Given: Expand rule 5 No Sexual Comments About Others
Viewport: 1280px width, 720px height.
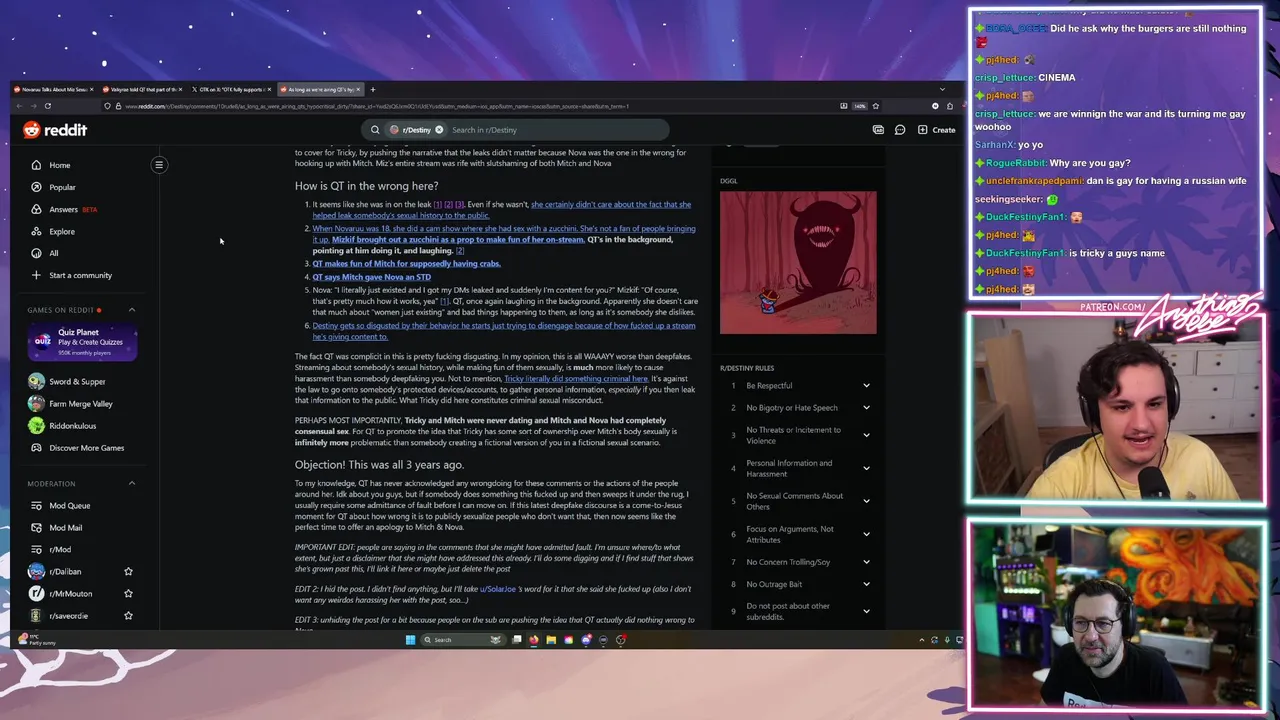Looking at the screenshot, I should tap(866, 501).
